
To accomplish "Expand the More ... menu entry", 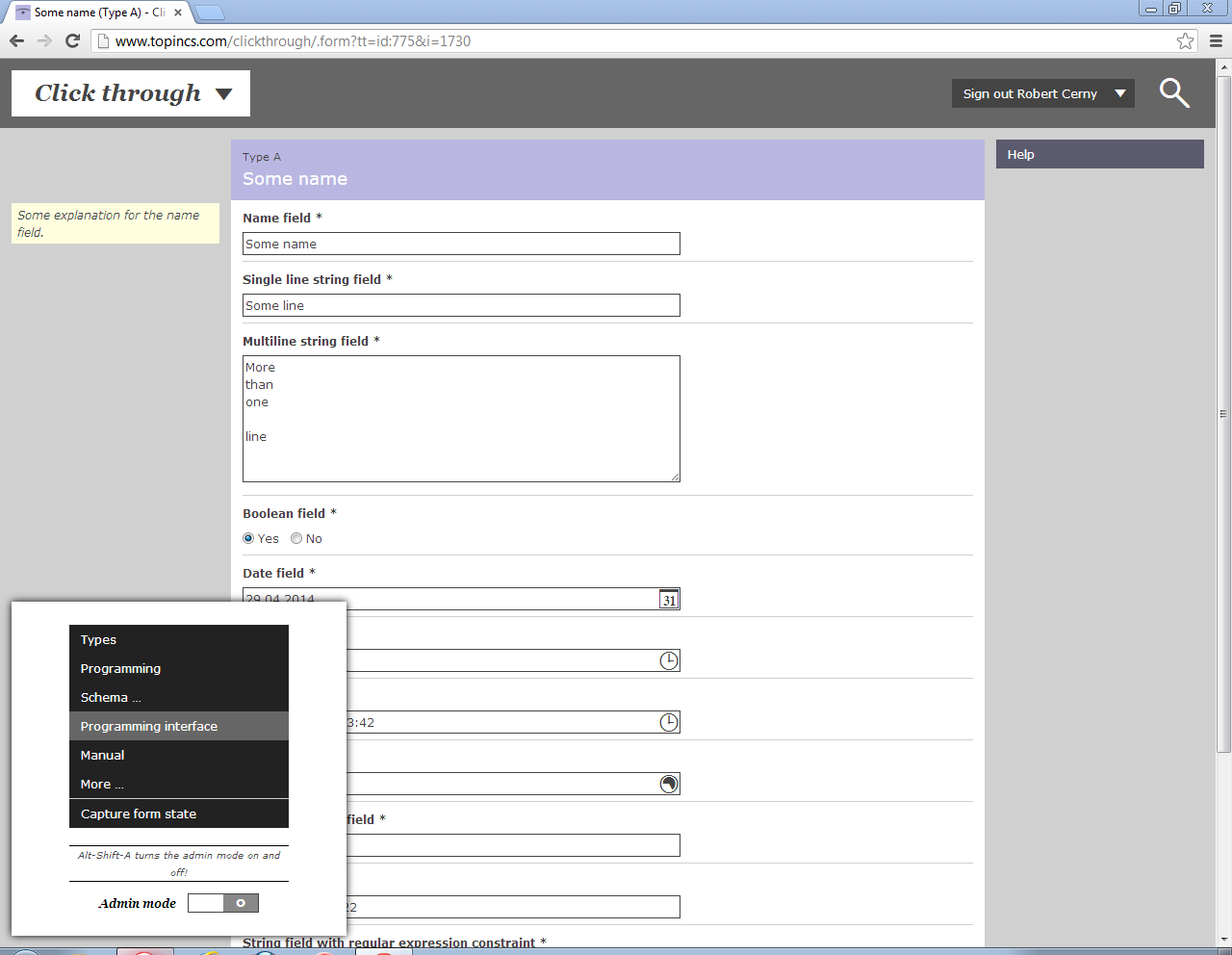I will (x=102, y=785).
